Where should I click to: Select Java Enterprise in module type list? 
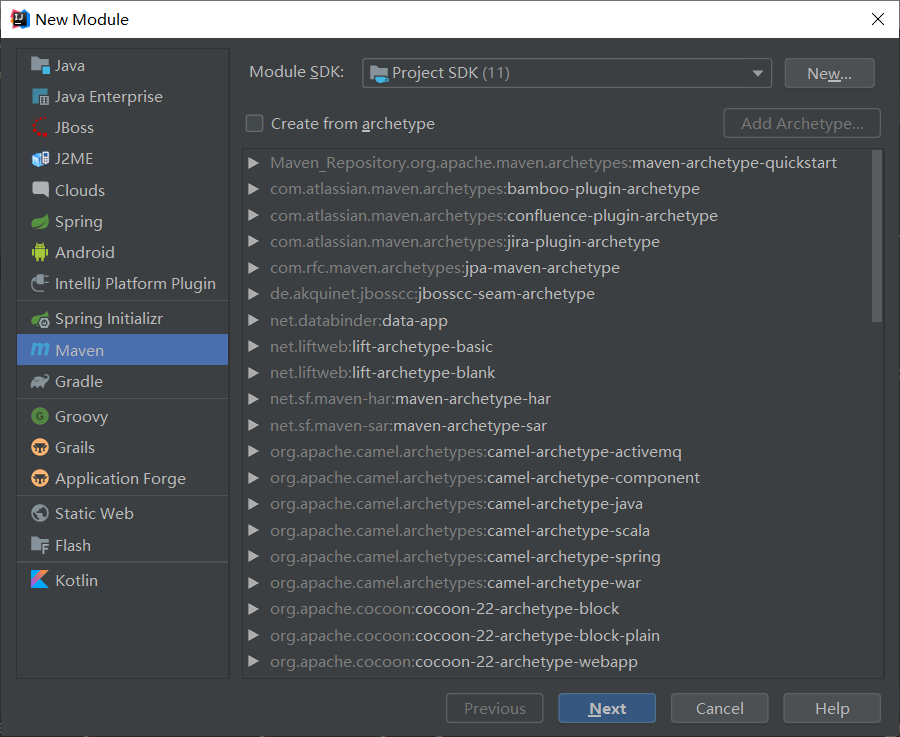pyautogui.click(x=122, y=96)
